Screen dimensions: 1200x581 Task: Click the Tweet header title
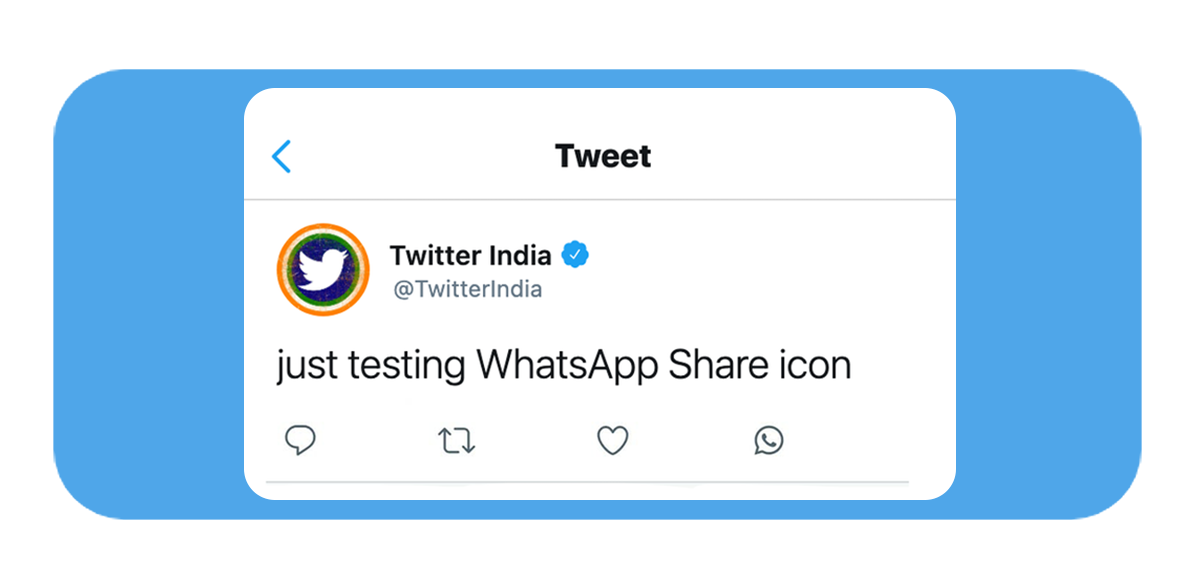point(603,157)
